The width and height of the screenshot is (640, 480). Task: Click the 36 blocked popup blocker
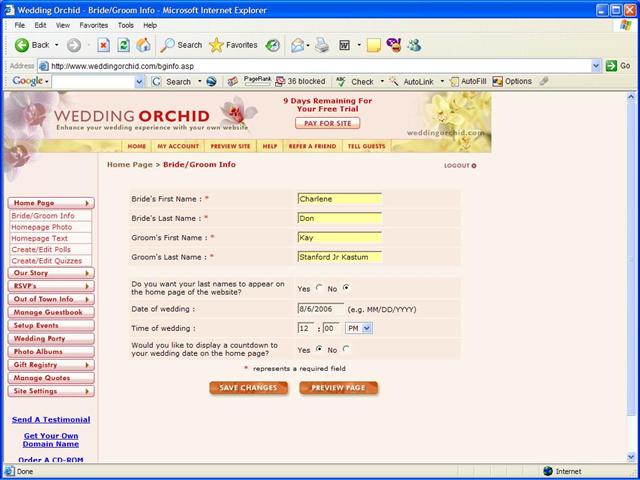(x=300, y=81)
